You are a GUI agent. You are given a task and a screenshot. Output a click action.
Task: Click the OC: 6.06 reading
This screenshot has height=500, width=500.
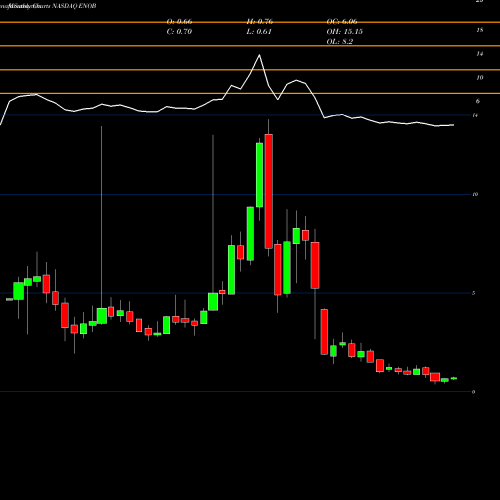342,22
